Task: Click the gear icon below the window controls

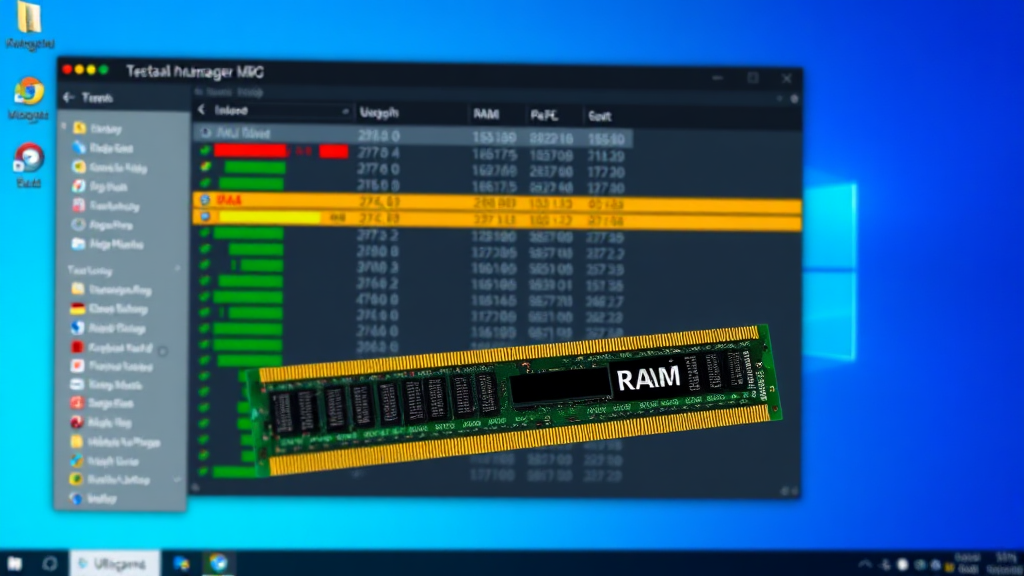Action: pos(794,99)
